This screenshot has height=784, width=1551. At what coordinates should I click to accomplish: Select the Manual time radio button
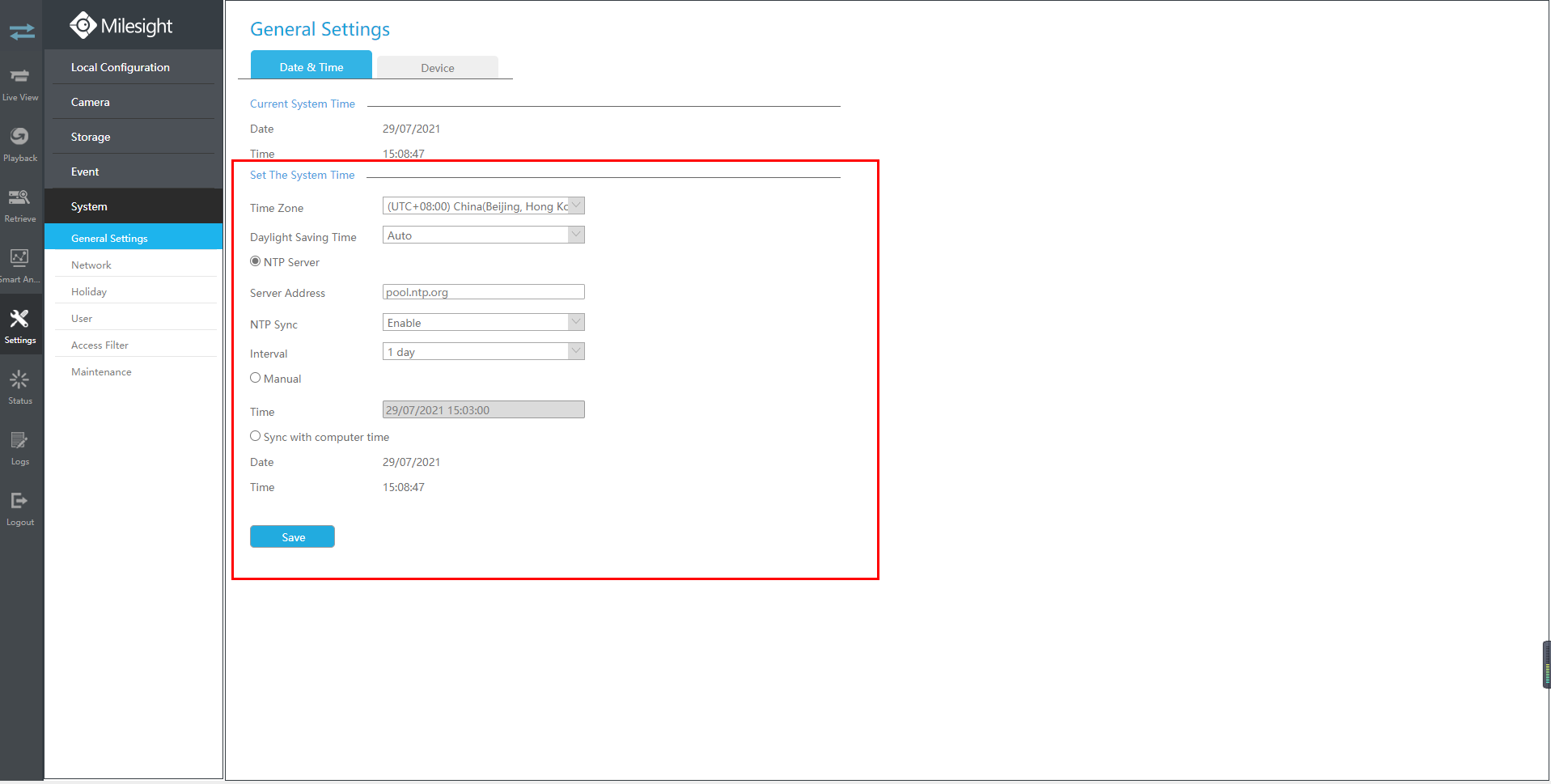[256, 378]
